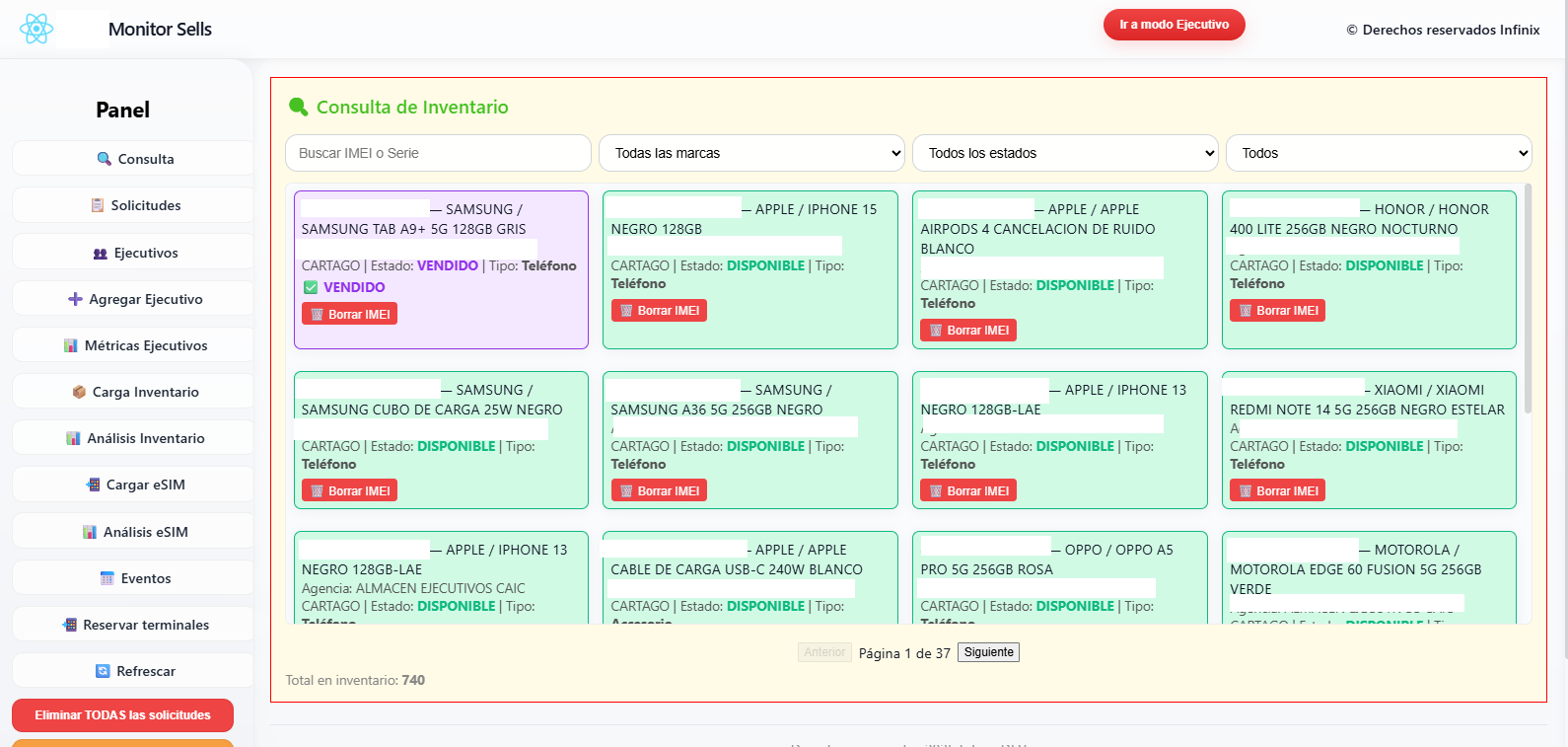Open Eventos in the sidebar
This screenshot has height=747, width=1568.
(133, 578)
